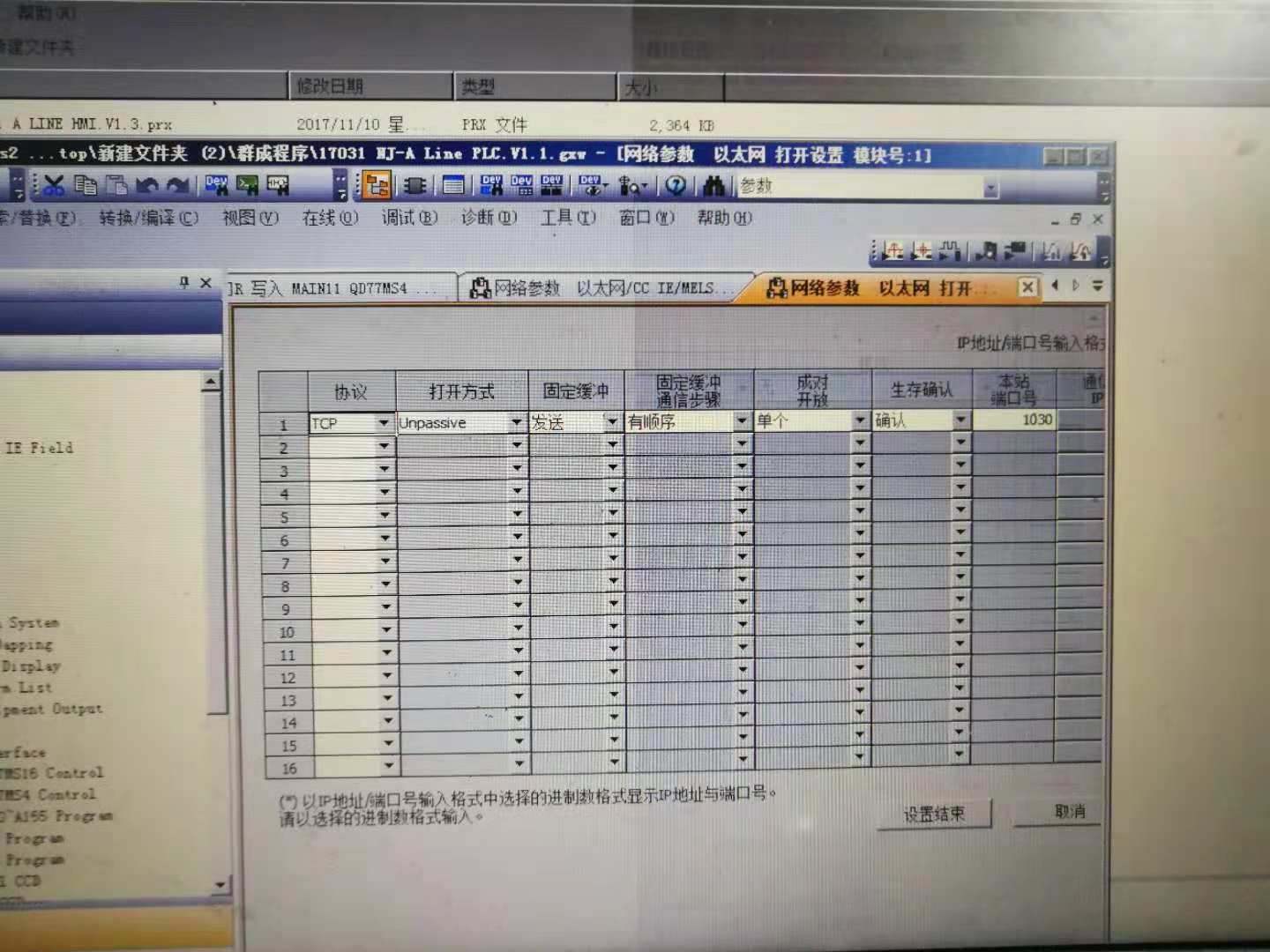
Task: Open the 在线(O) menu
Action: (x=330, y=218)
